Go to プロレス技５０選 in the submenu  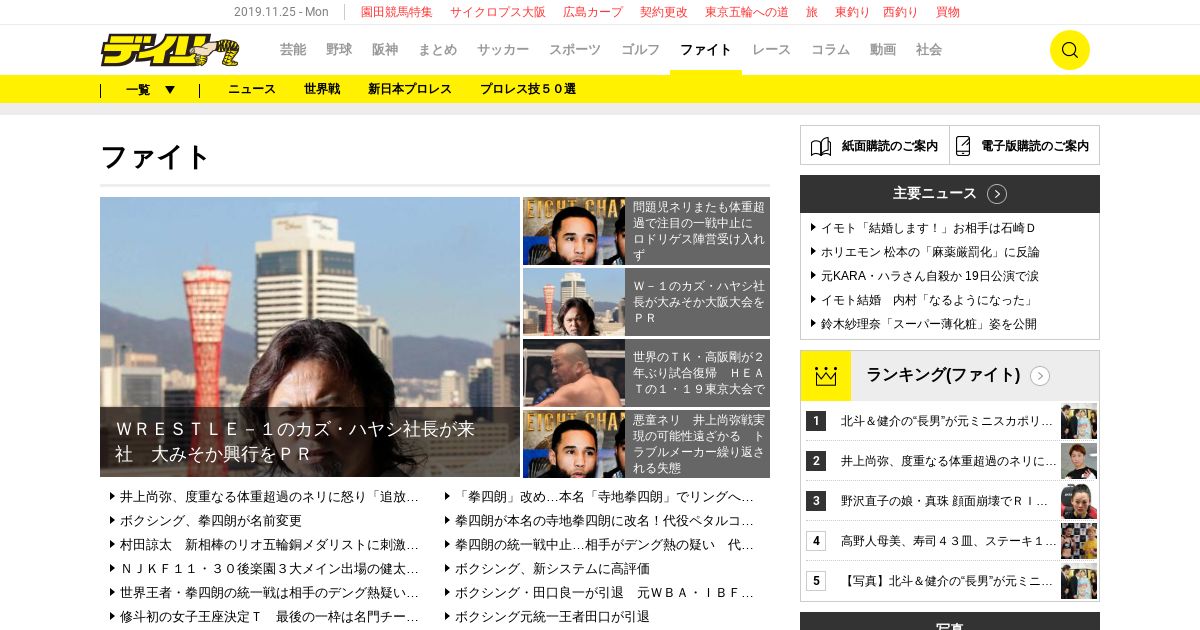(528, 89)
